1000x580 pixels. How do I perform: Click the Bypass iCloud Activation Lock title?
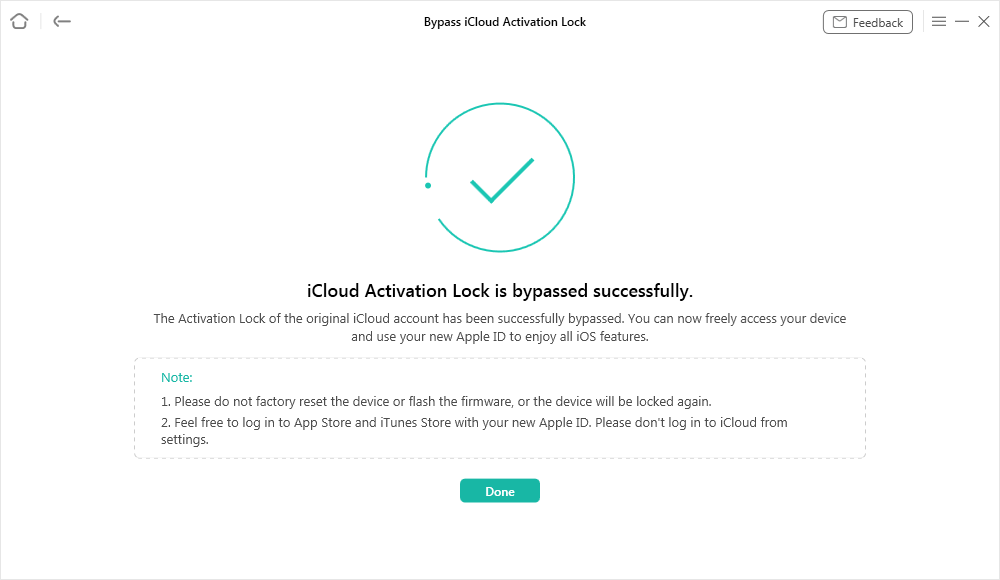coord(504,21)
